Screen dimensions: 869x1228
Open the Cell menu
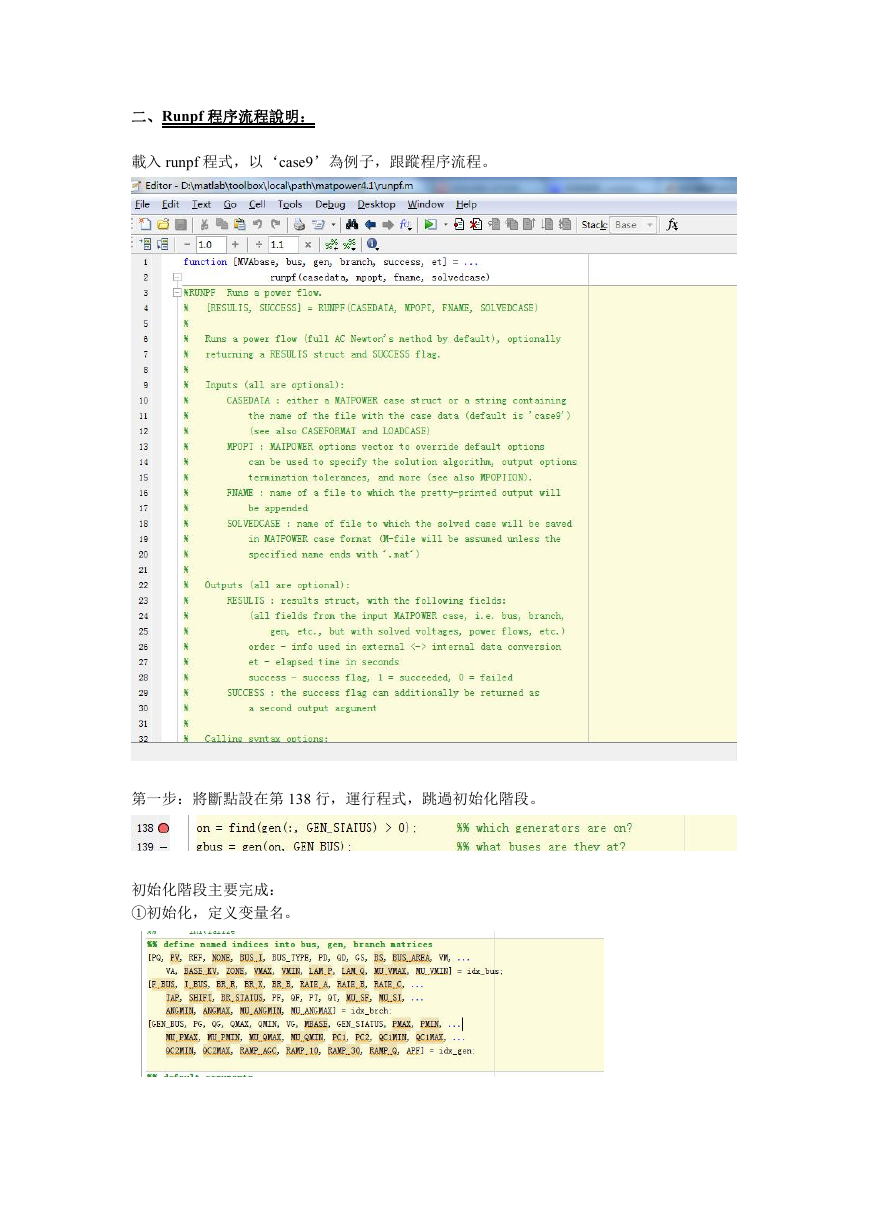[257, 204]
